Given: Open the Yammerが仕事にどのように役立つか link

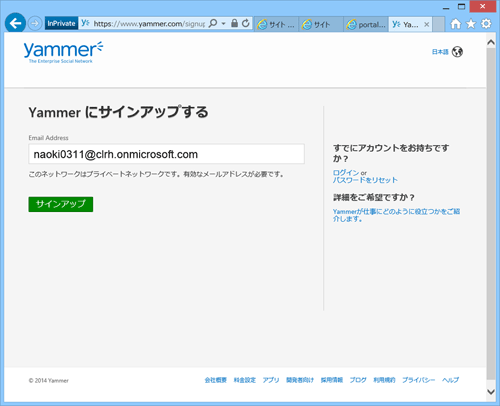Looking at the screenshot, I should click(x=396, y=215).
